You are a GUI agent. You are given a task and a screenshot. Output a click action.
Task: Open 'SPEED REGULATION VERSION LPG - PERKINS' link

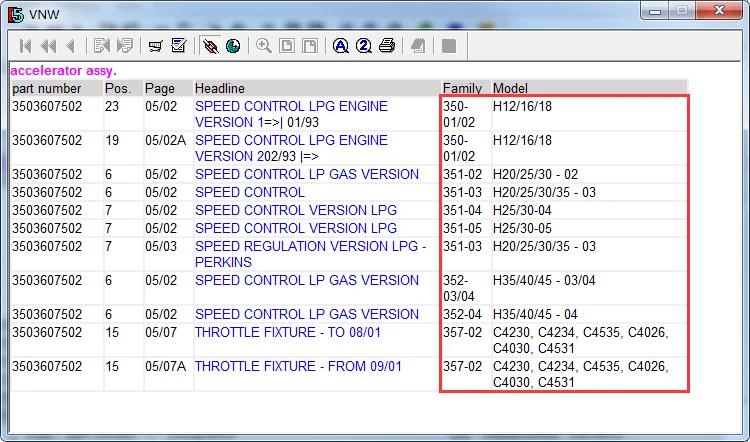click(x=310, y=254)
